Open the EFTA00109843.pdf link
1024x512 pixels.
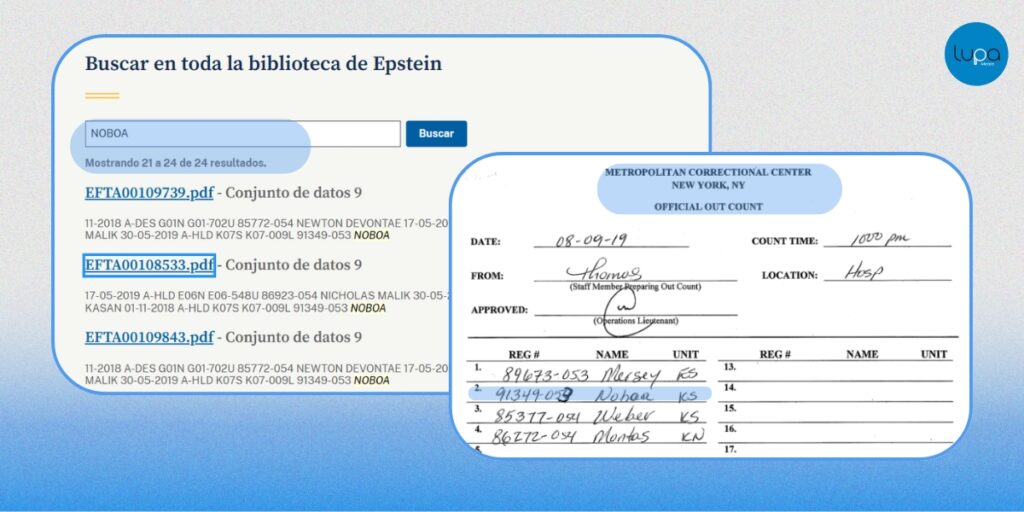pyautogui.click(x=149, y=337)
